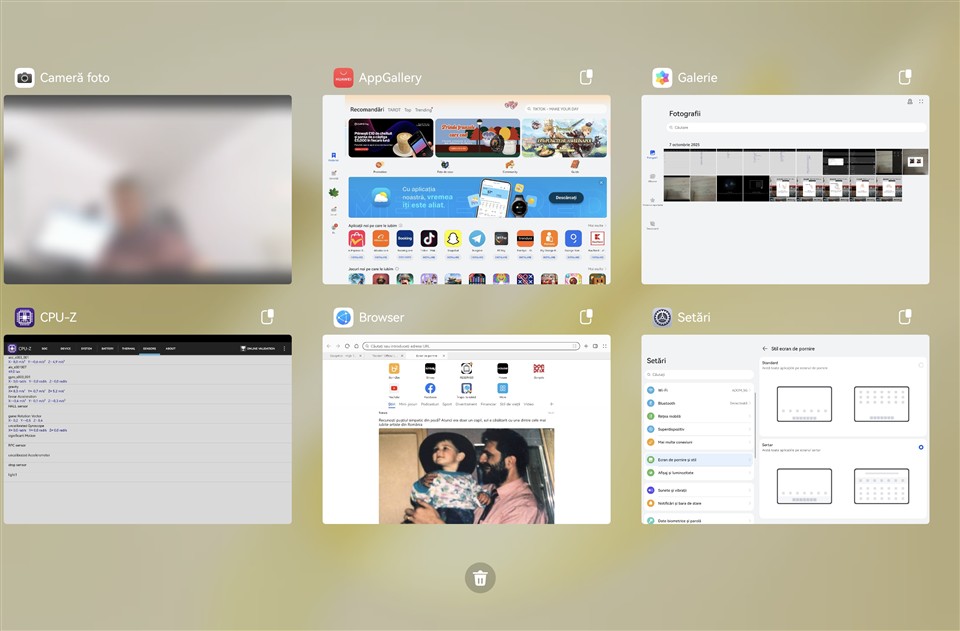Tap the split-screen icon for AppGallery
The height and width of the screenshot is (631, 960).
587,77
